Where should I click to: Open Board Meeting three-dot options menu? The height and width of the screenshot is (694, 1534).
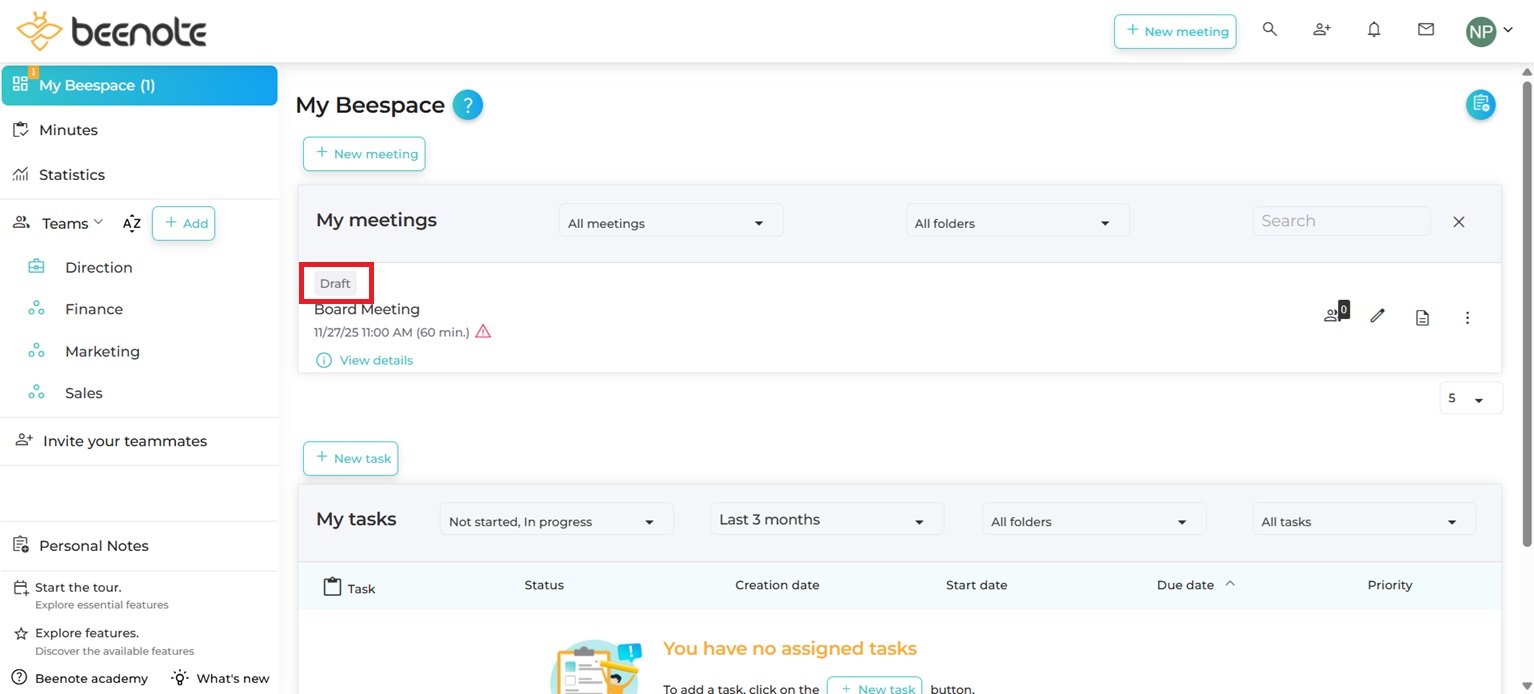[1467, 318]
